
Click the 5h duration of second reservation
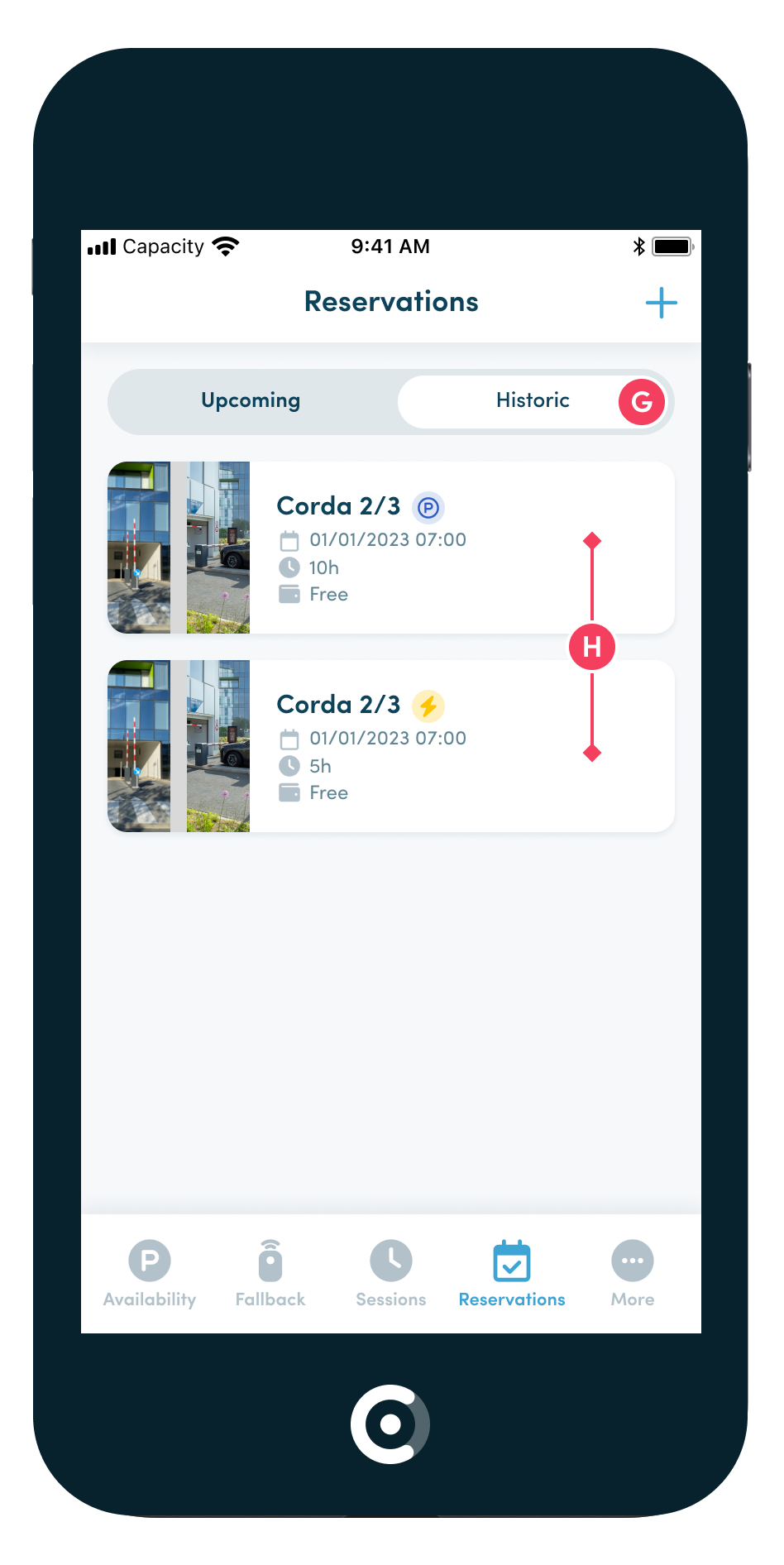tap(320, 766)
